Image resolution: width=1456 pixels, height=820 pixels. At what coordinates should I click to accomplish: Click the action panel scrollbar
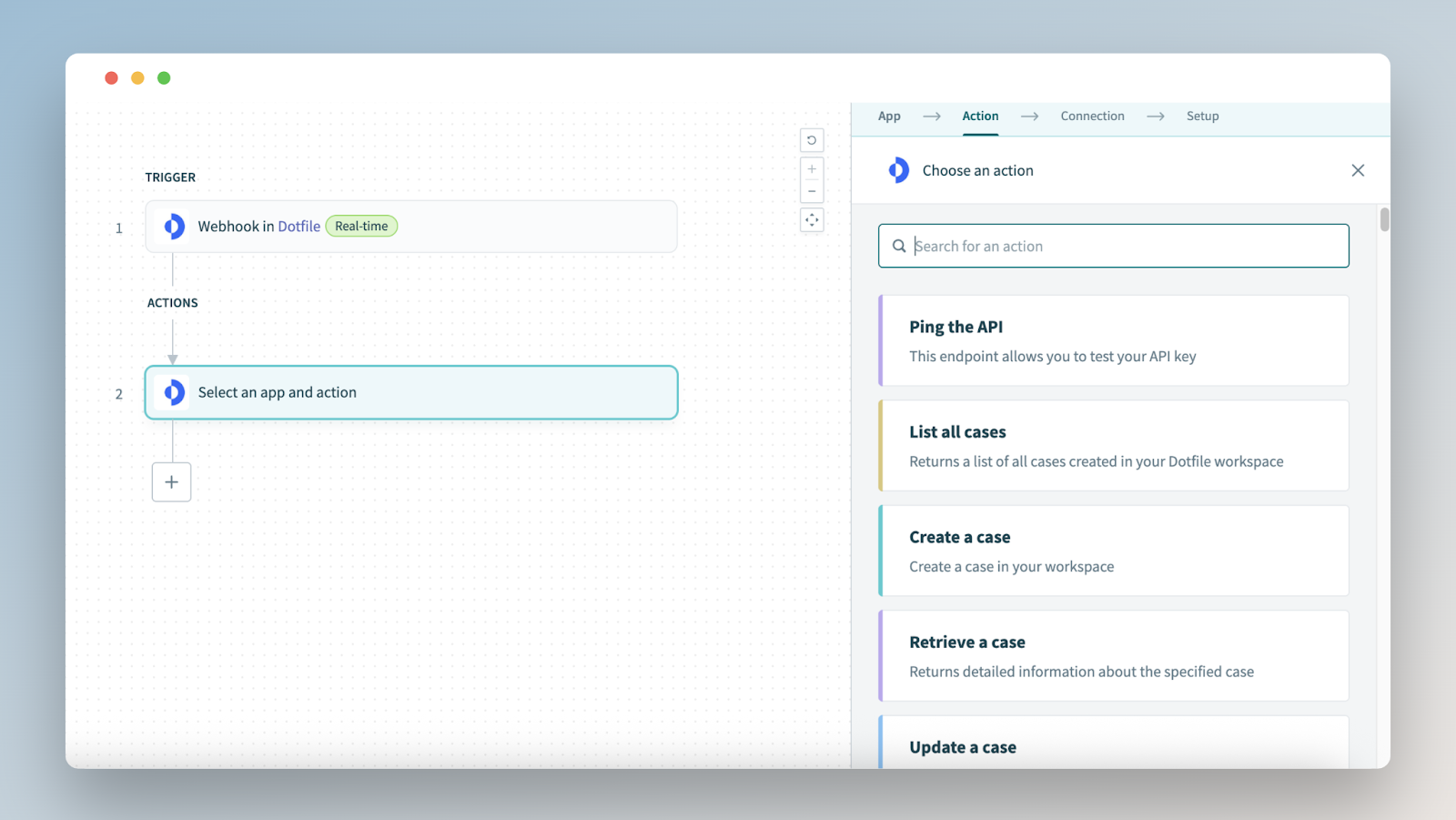[x=1384, y=219]
